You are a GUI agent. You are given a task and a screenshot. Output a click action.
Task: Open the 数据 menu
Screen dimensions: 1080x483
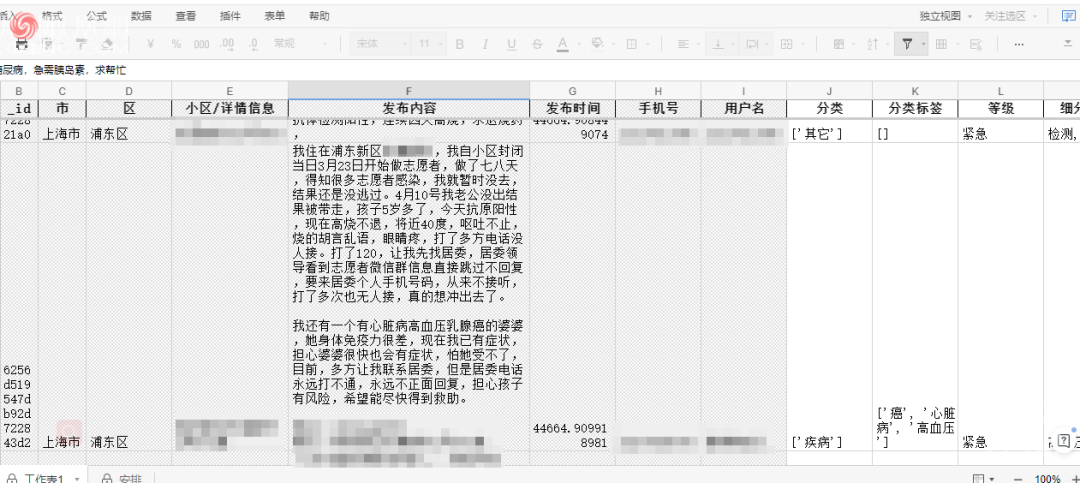[x=141, y=16]
